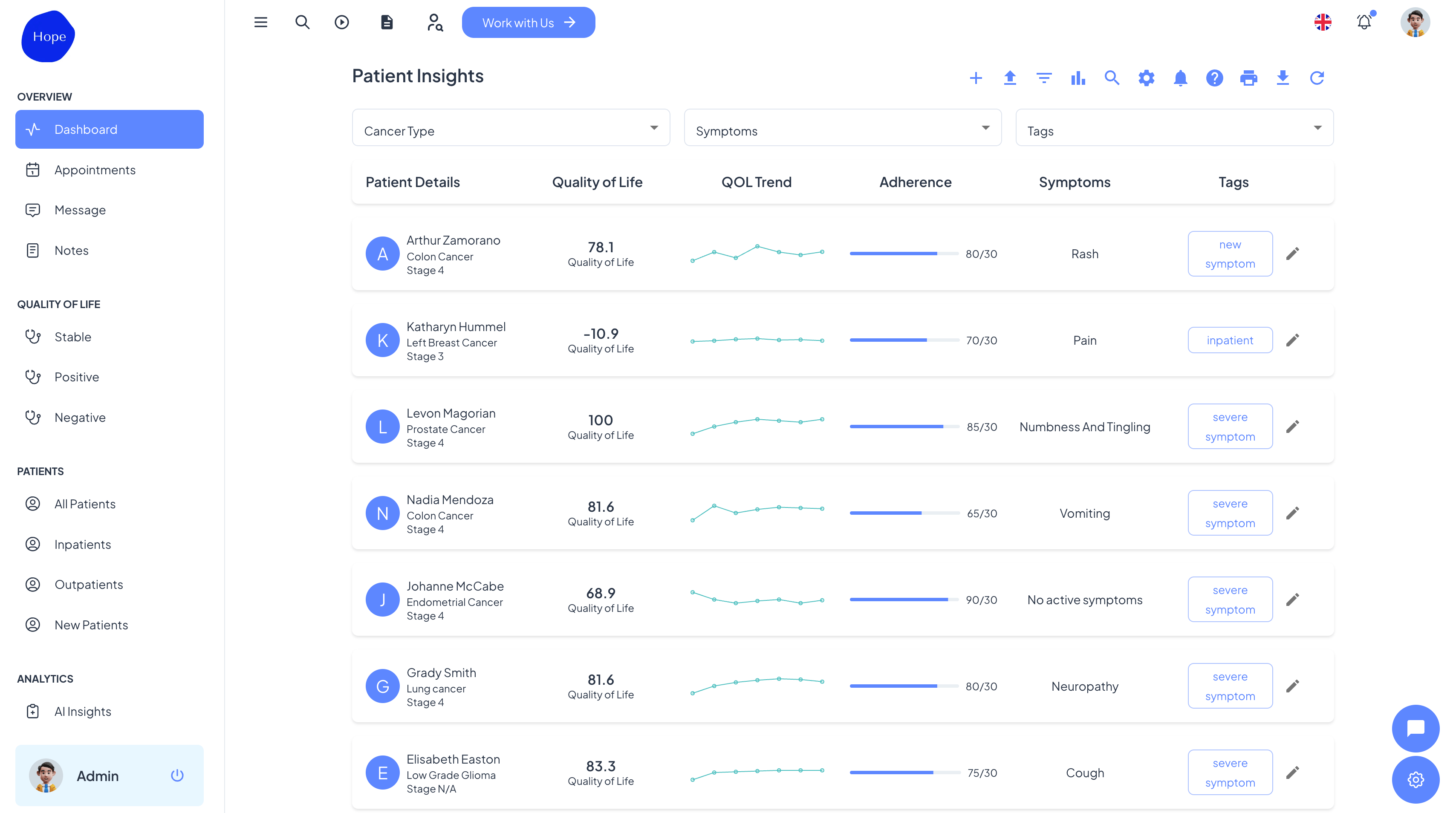Change language via UK flag icon
1456x813 pixels.
[x=1323, y=22]
